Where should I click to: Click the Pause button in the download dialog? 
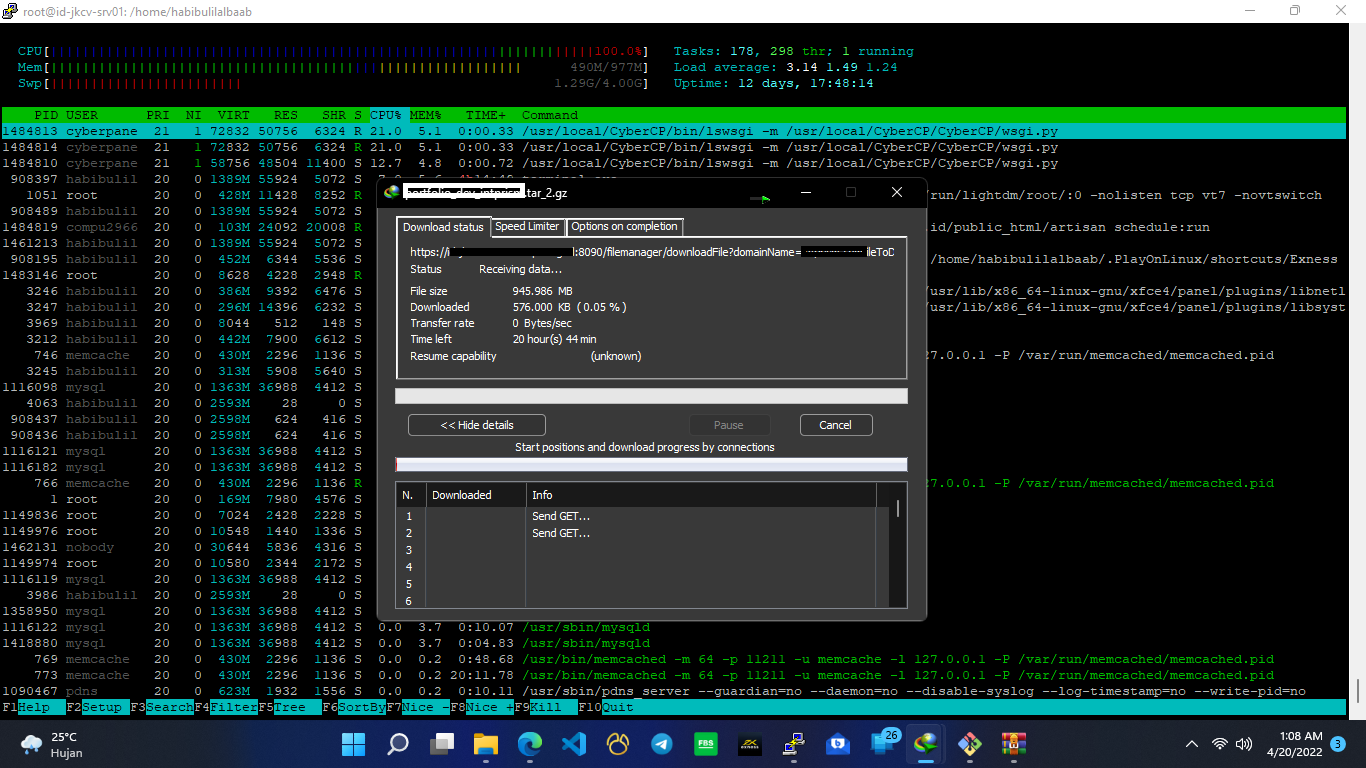(730, 424)
